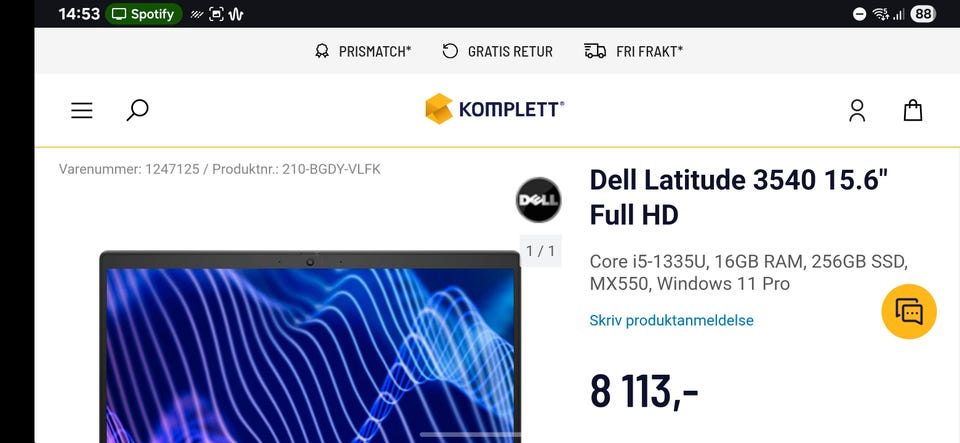The image size is (960, 443).
Task: Tap the Prismatch ribbon icon
Action: [x=321, y=51]
